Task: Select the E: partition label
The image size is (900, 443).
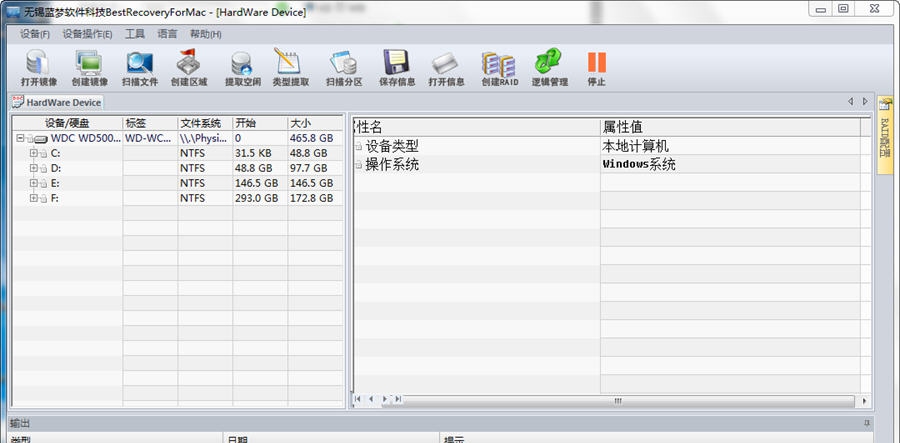Action: (56, 183)
